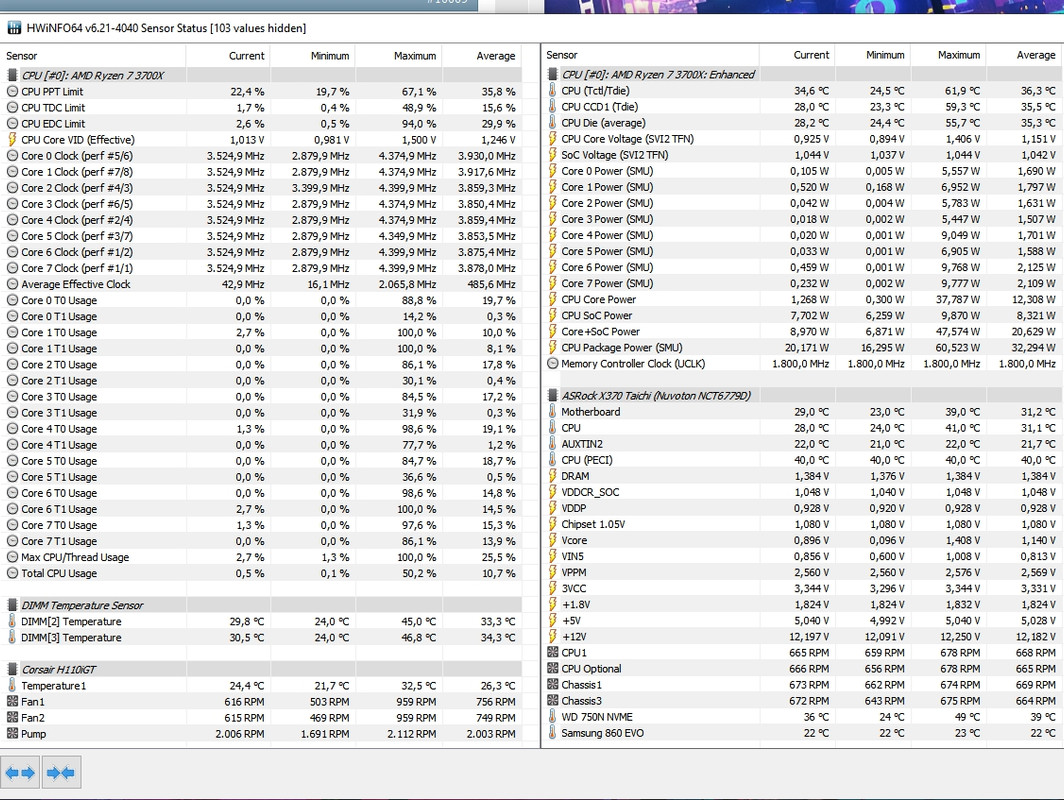Click the right panel Sensor column header
The height and width of the screenshot is (800, 1064).
pos(650,55)
